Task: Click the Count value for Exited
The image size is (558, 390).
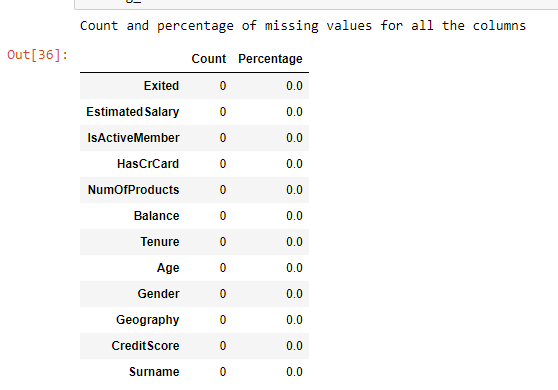Action: [223, 86]
